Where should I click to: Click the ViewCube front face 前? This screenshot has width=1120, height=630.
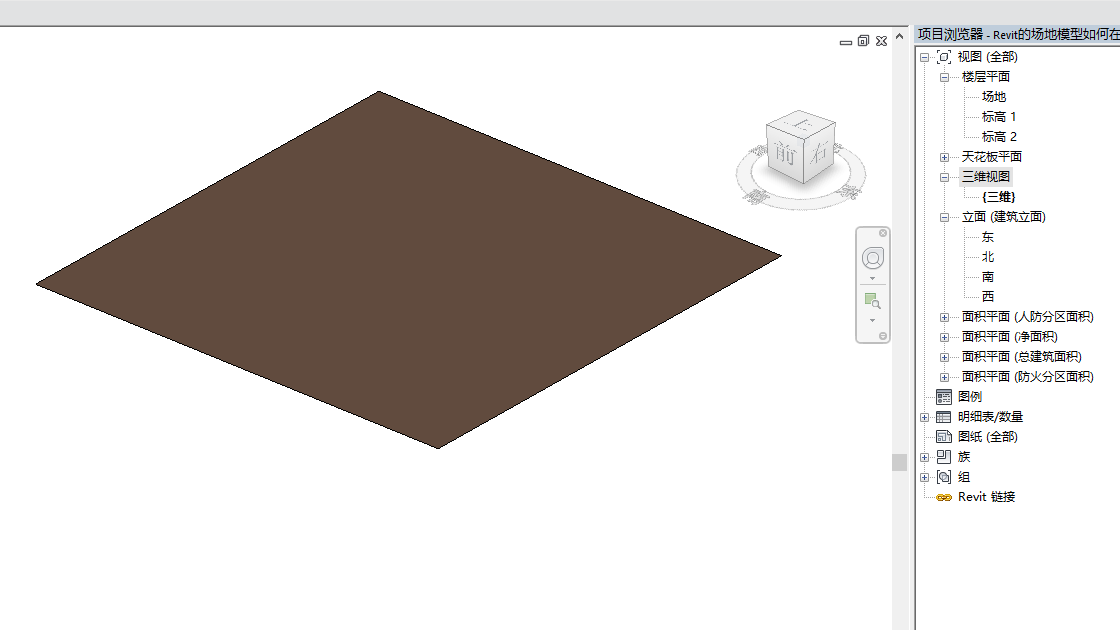pos(784,154)
